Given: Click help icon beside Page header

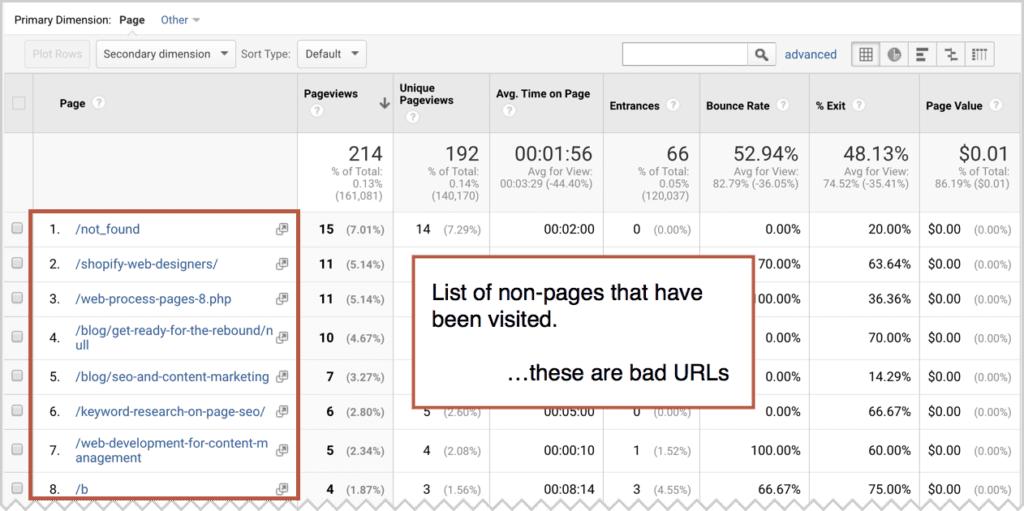Looking at the screenshot, I should [99, 103].
